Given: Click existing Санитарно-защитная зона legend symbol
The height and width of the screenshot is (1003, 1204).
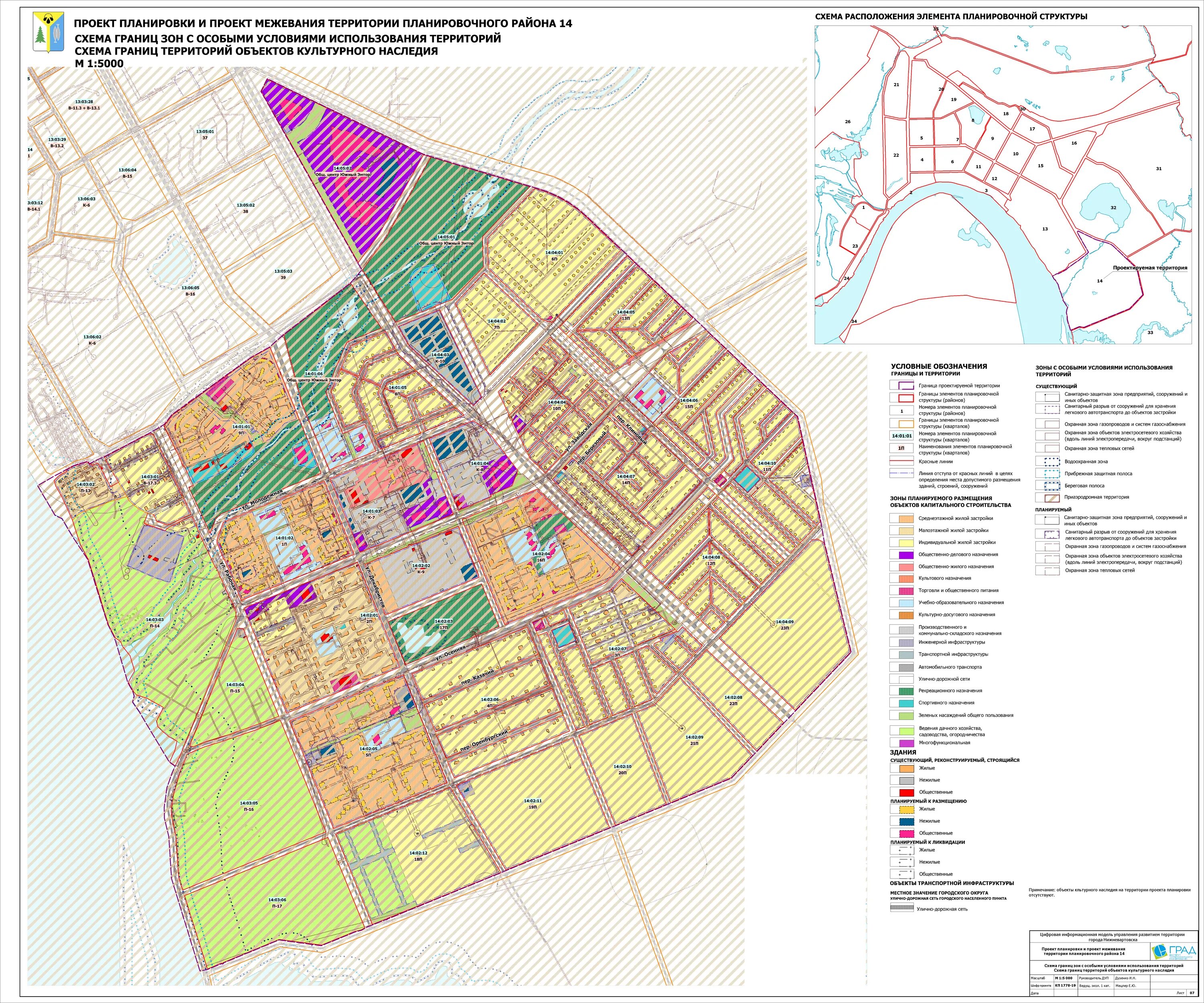Looking at the screenshot, I should click(1047, 397).
